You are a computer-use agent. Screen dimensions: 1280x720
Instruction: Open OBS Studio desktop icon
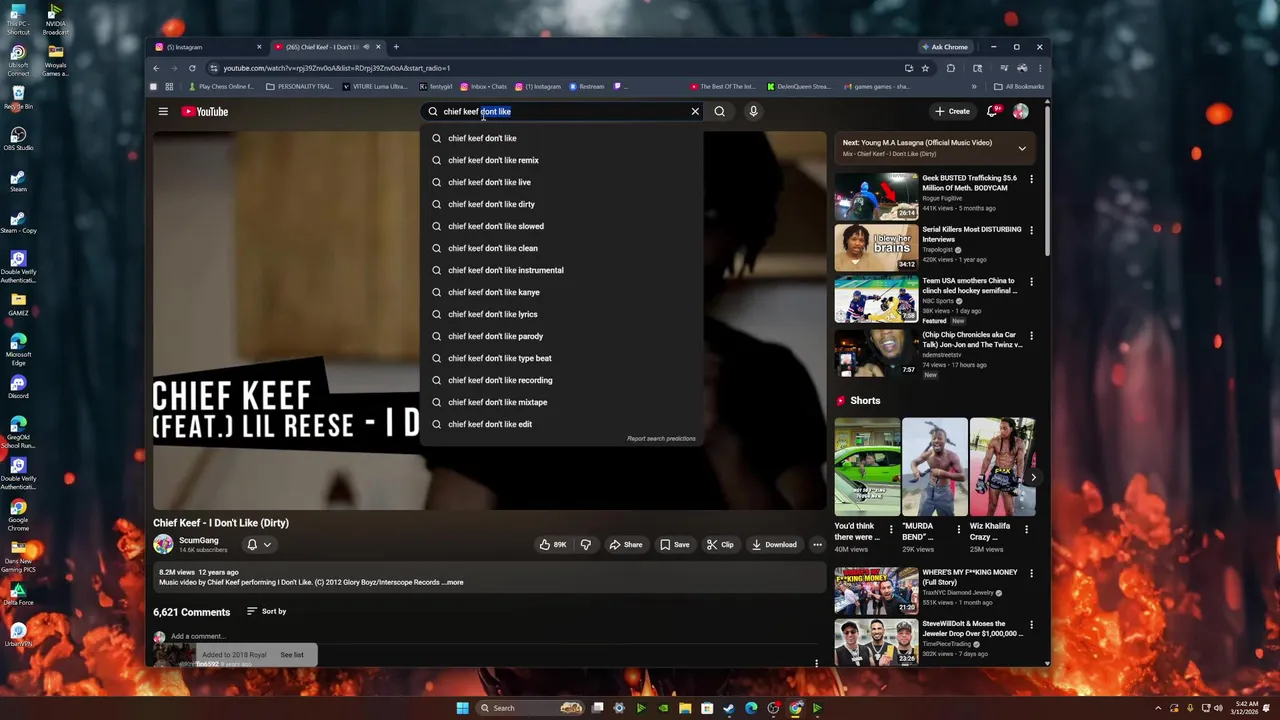(x=18, y=138)
